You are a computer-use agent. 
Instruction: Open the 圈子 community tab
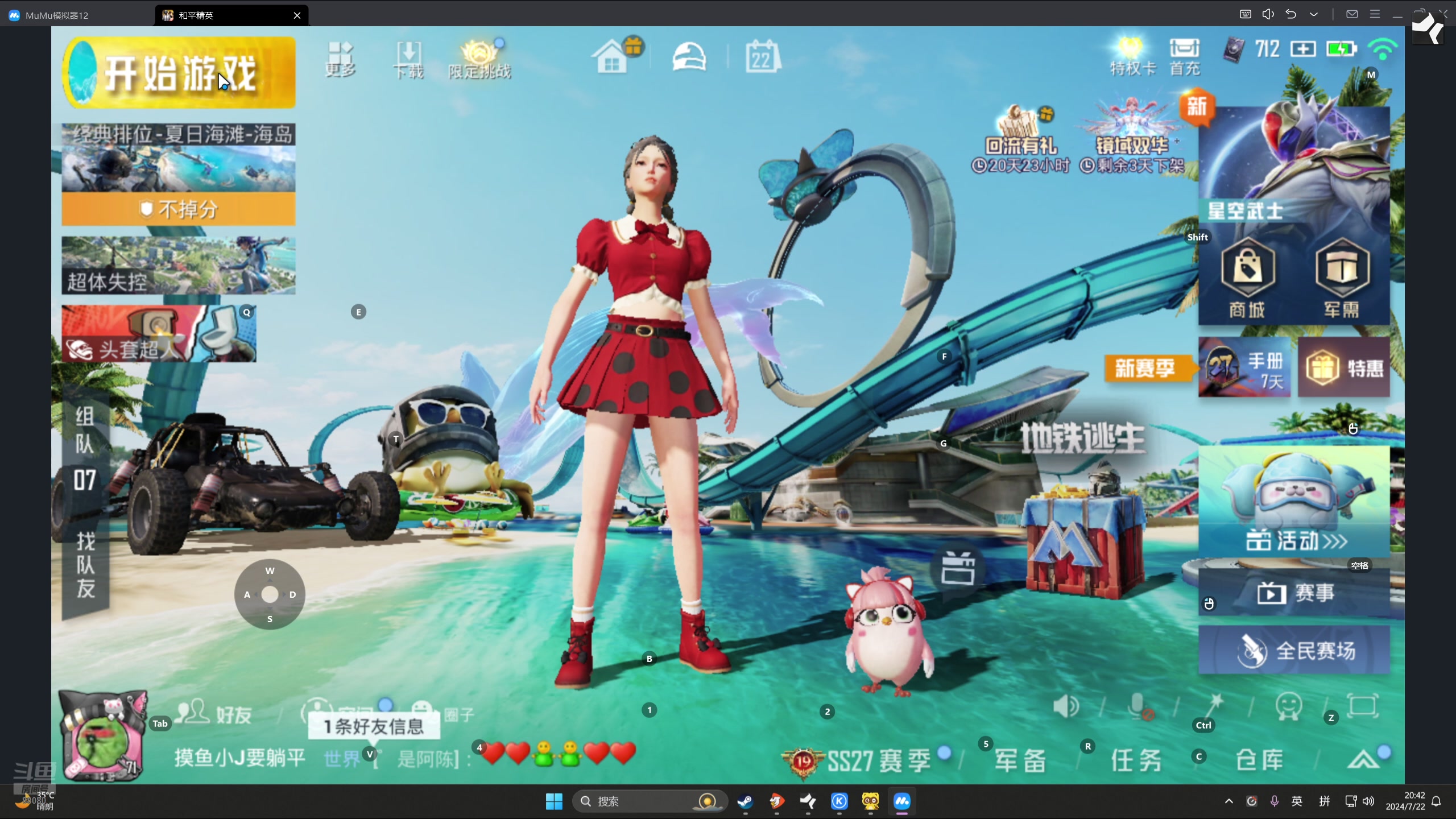444,713
